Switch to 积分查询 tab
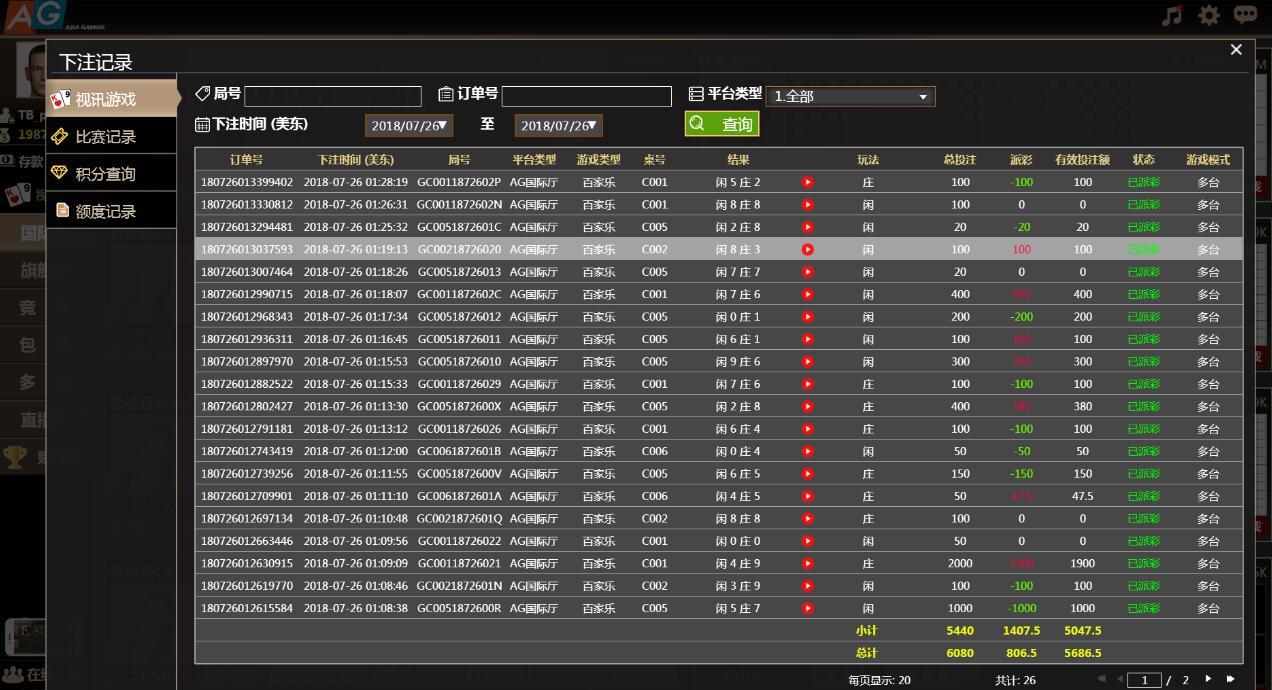Screen dimensions: 1272x690 point(105,174)
